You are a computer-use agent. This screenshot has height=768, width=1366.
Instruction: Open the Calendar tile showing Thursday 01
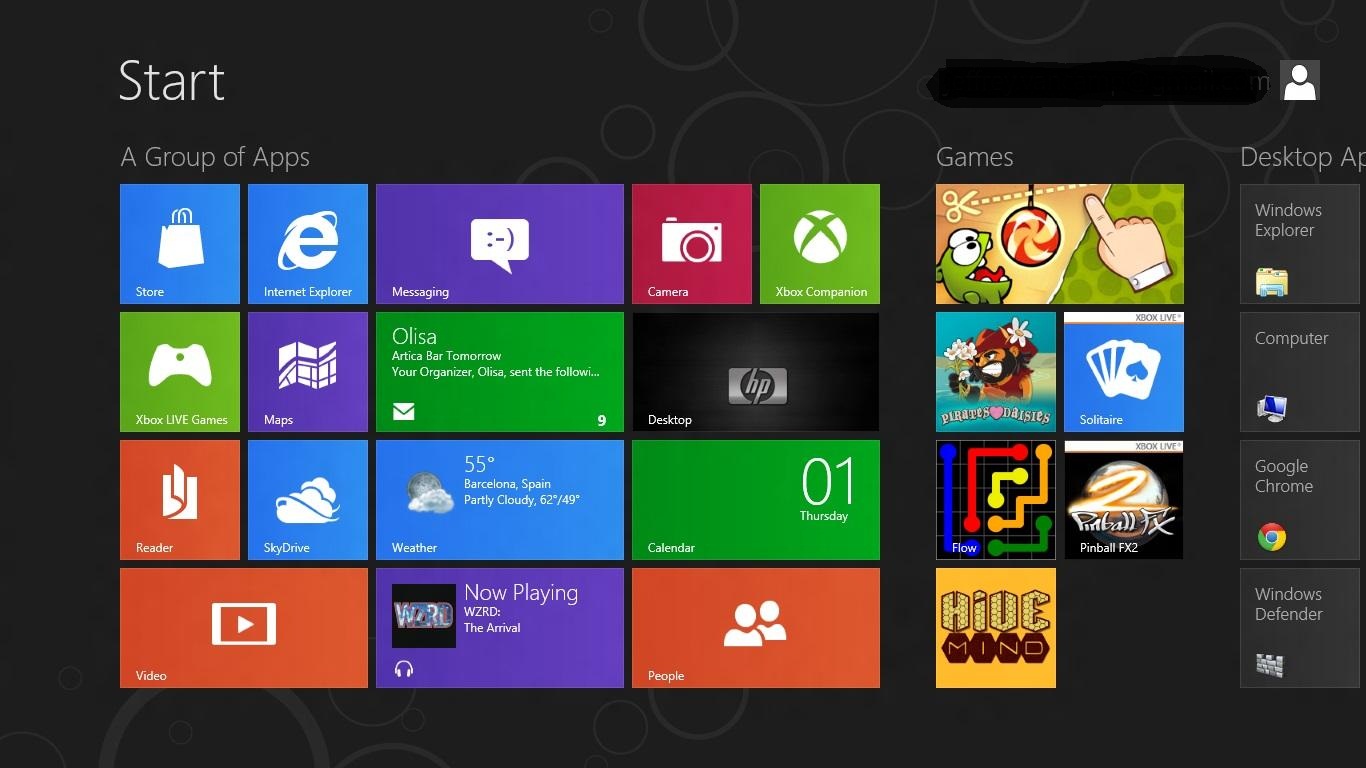(756, 500)
